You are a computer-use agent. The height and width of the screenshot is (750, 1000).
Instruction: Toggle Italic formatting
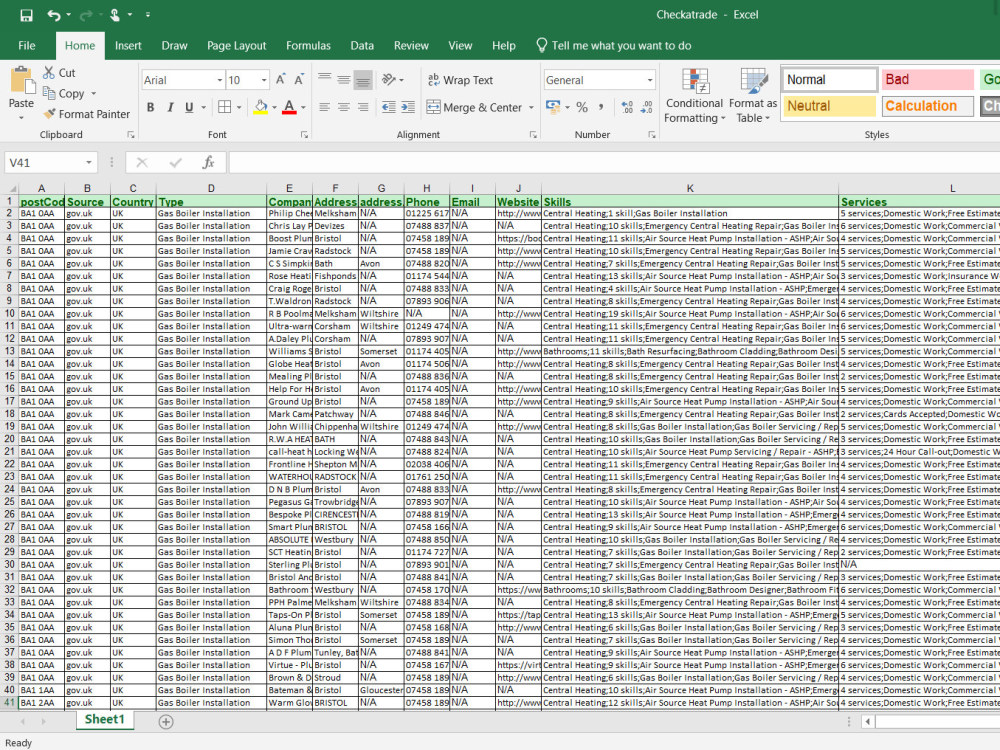(170, 107)
